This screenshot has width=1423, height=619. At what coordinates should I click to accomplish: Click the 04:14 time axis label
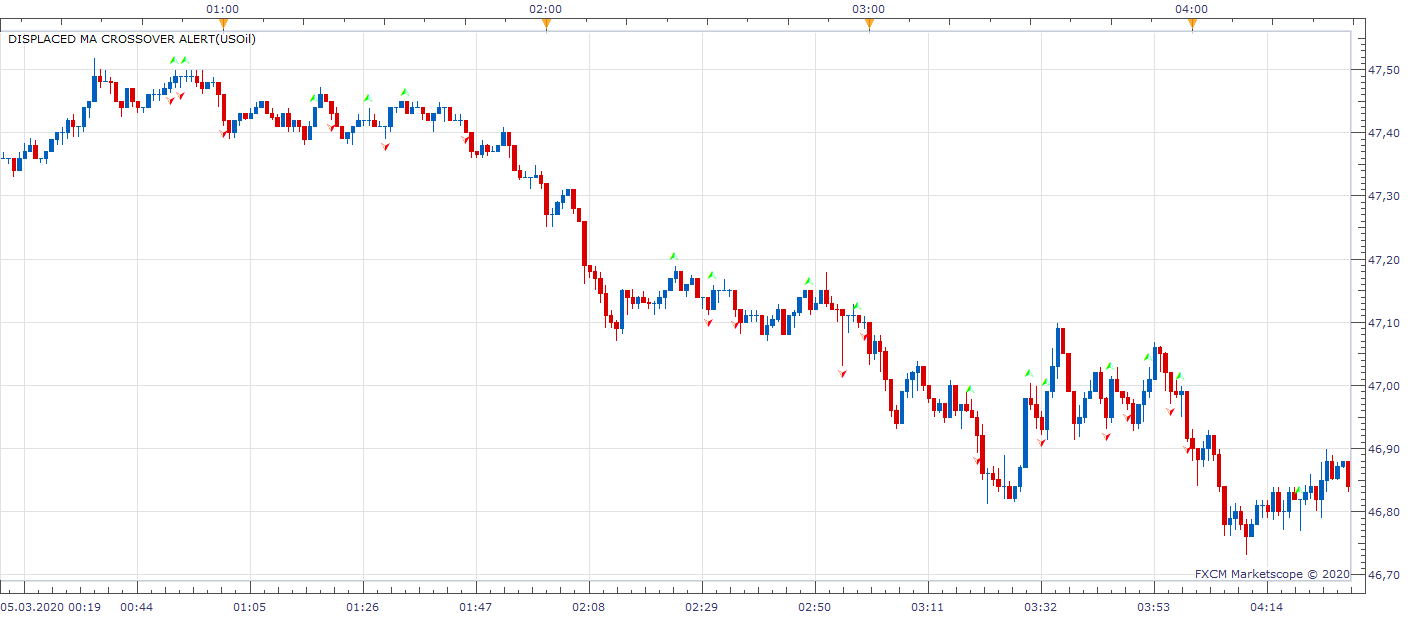point(1267,607)
